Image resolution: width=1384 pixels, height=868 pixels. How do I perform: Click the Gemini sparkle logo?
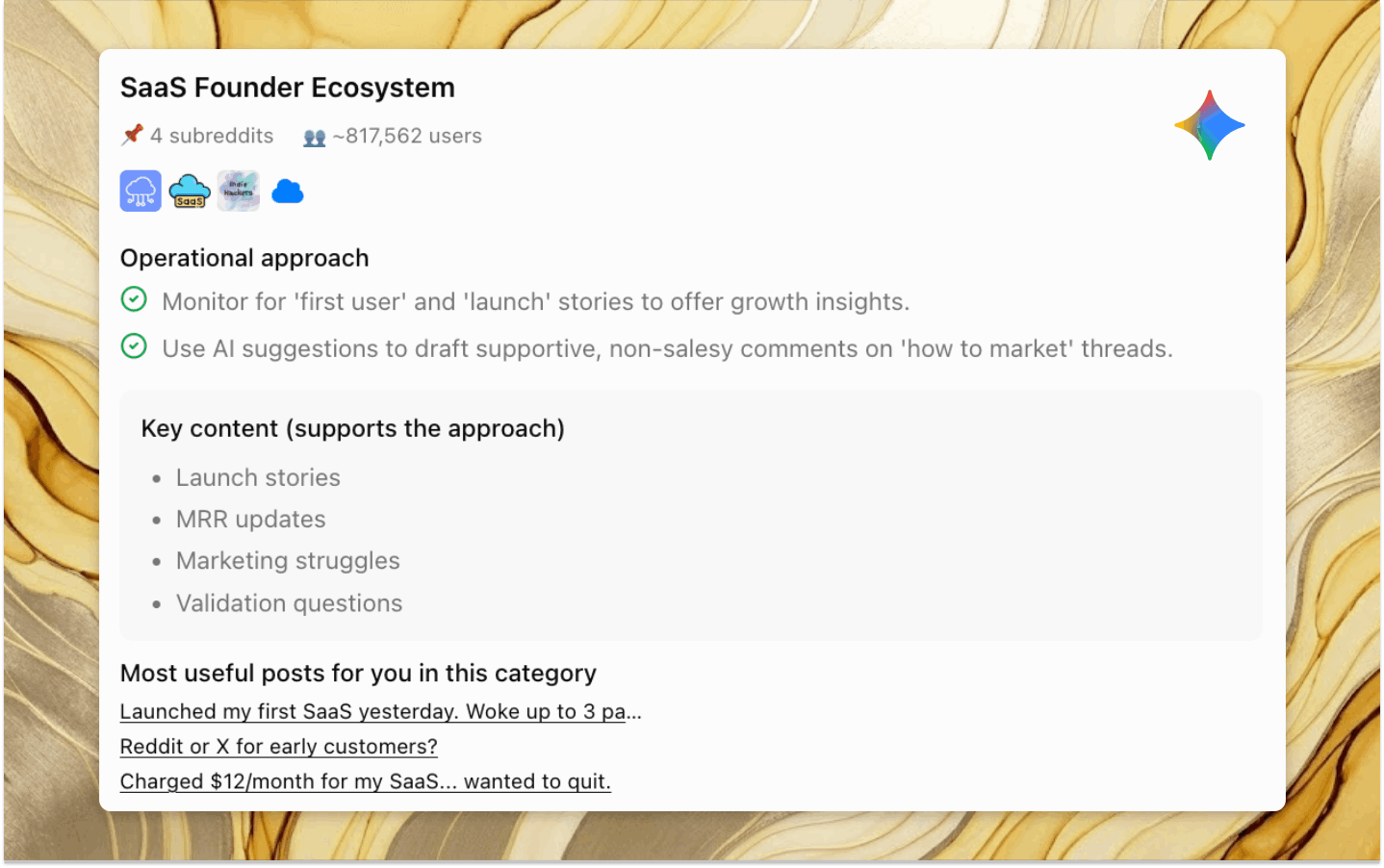[x=1209, y=124]
